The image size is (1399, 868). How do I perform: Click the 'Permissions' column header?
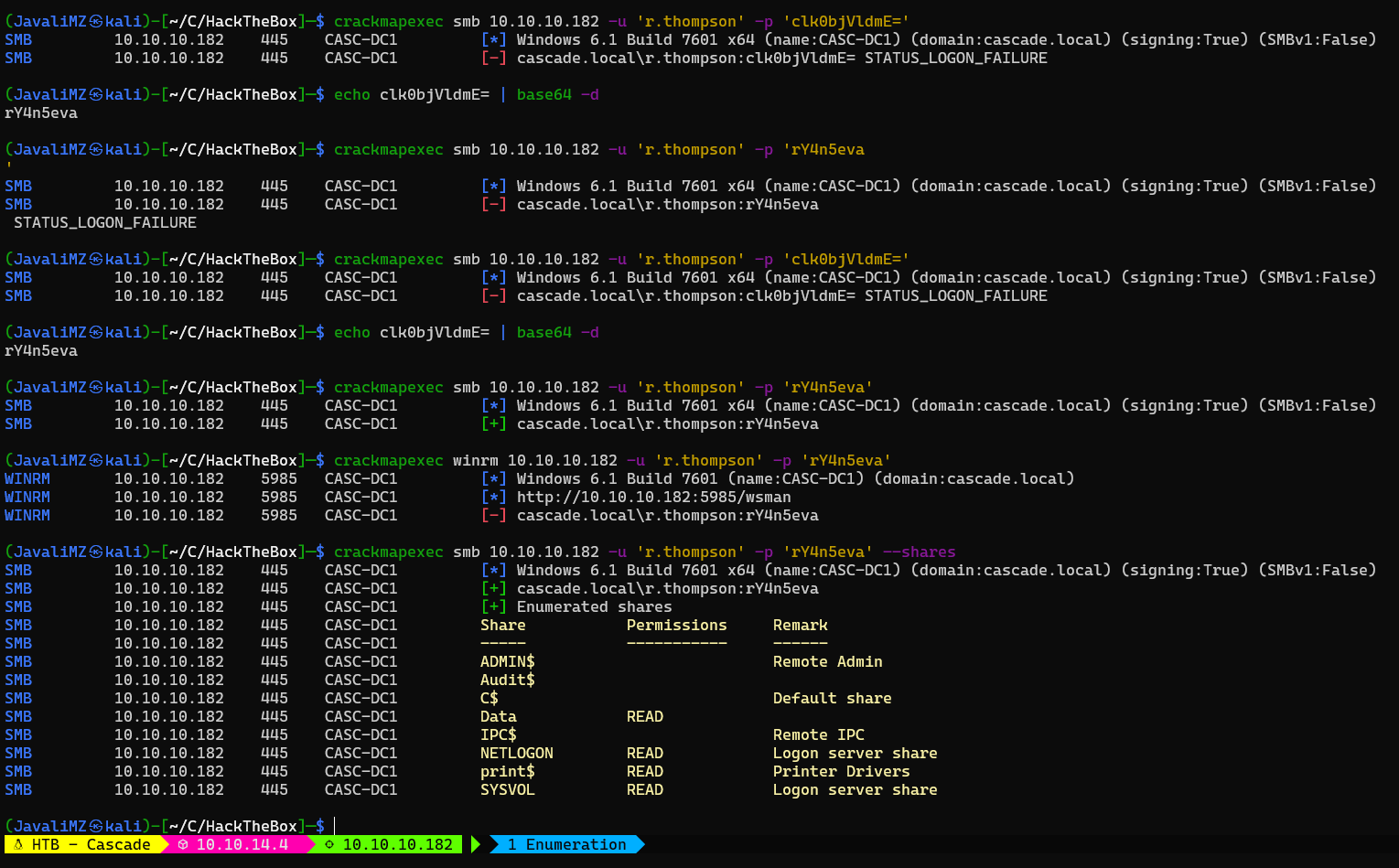coord(677,625)
